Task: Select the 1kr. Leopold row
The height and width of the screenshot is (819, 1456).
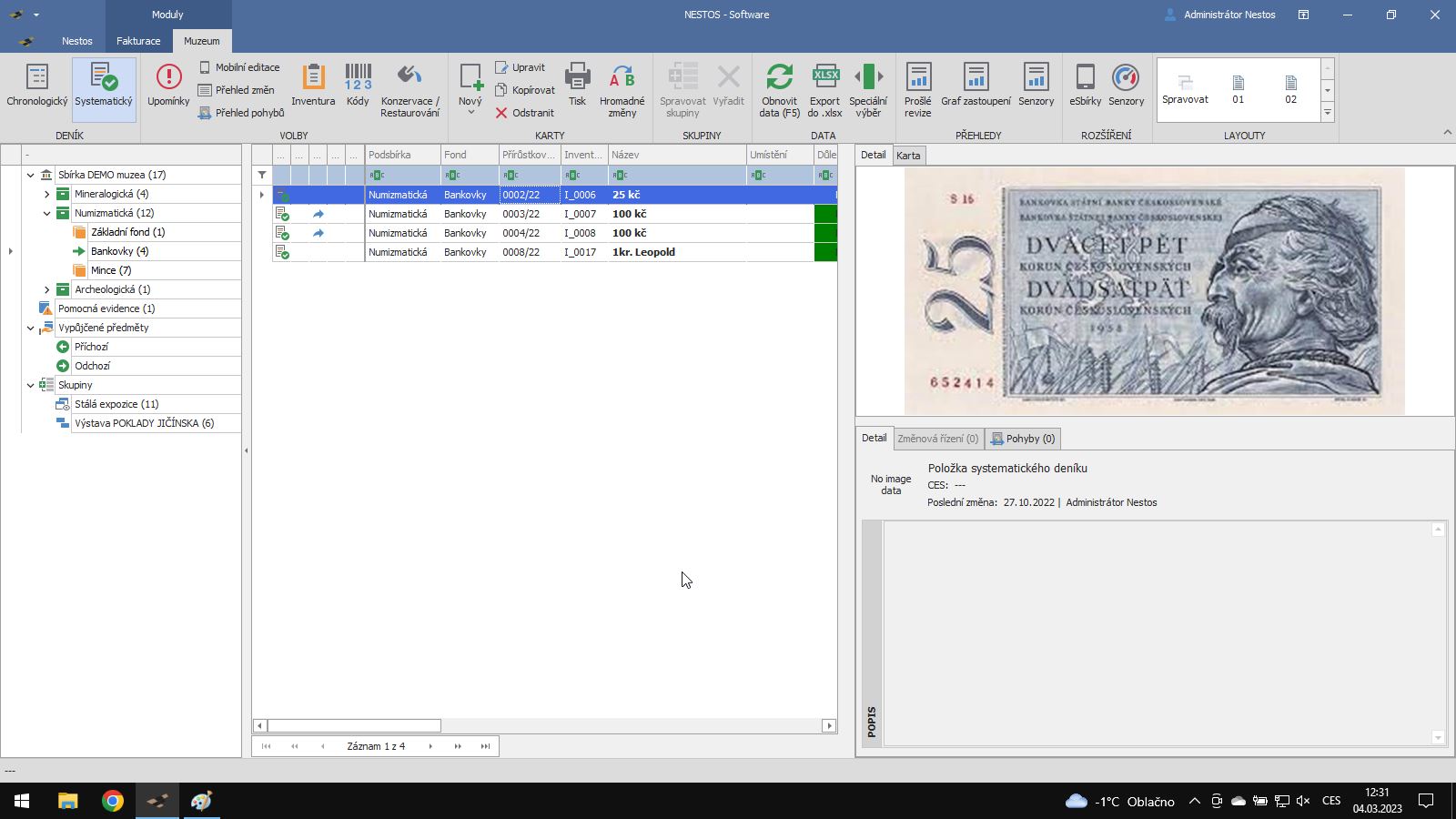Action: click(554, 252)
